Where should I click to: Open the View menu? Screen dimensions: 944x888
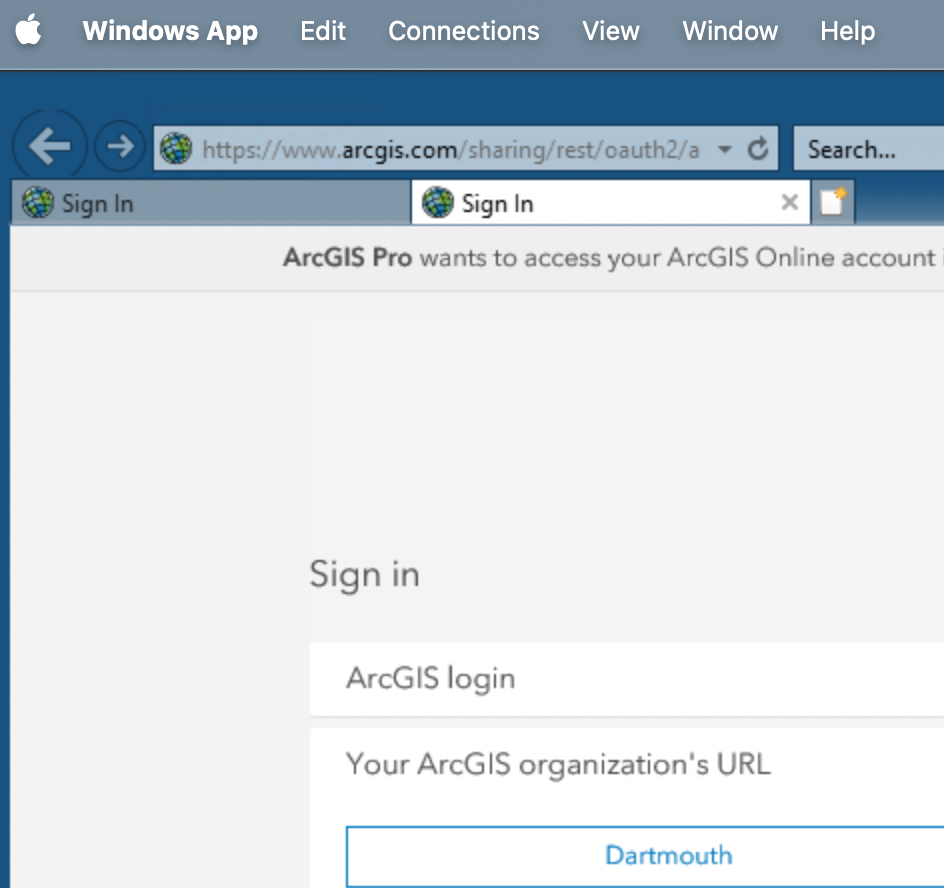tap(610, 31)
